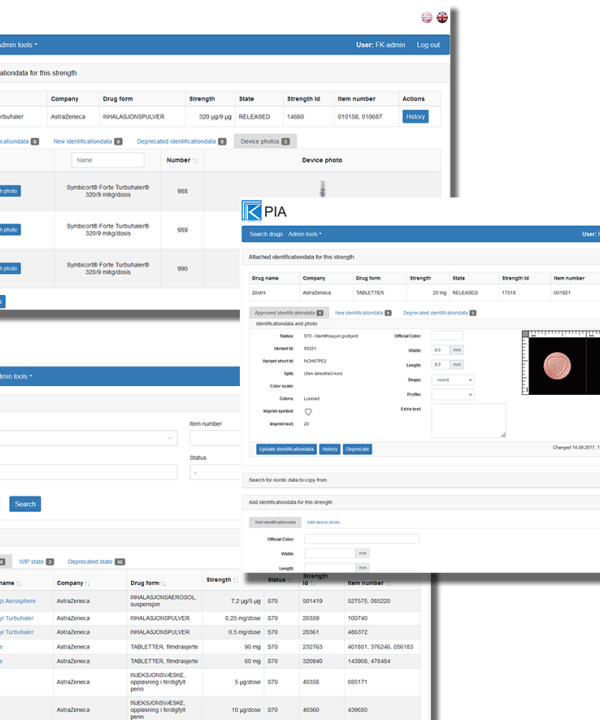Sort by the Number column arrows

[195, 160]
